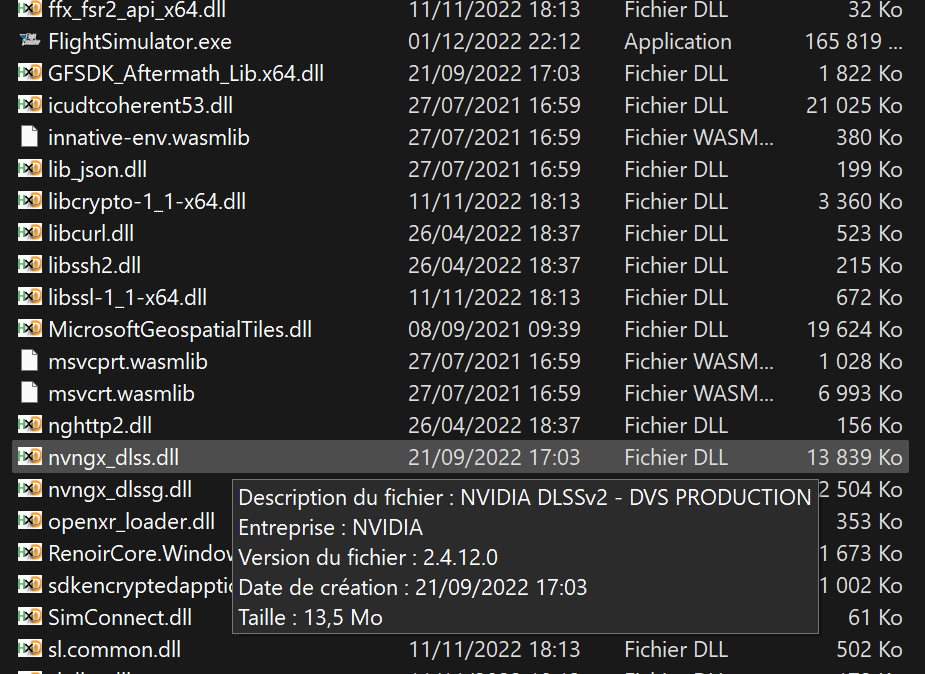The height and width of the screenshot is (674, 925).
Task: Click the DLL icon next to SimConnect.dll
Action: pos(29,618)
